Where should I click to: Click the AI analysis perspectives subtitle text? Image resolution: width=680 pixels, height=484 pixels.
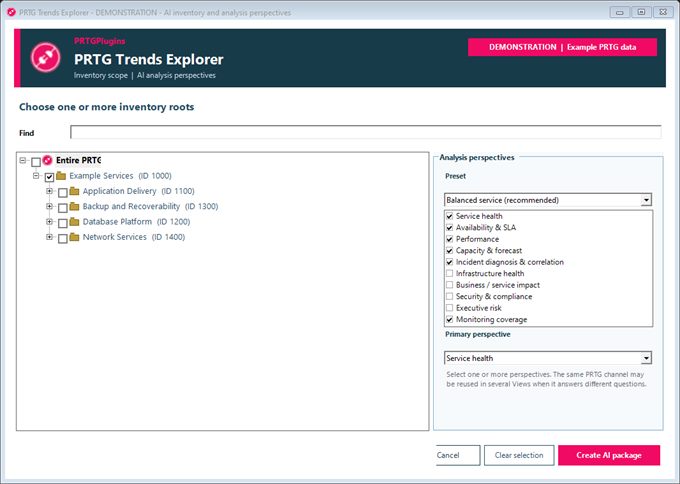176,75
